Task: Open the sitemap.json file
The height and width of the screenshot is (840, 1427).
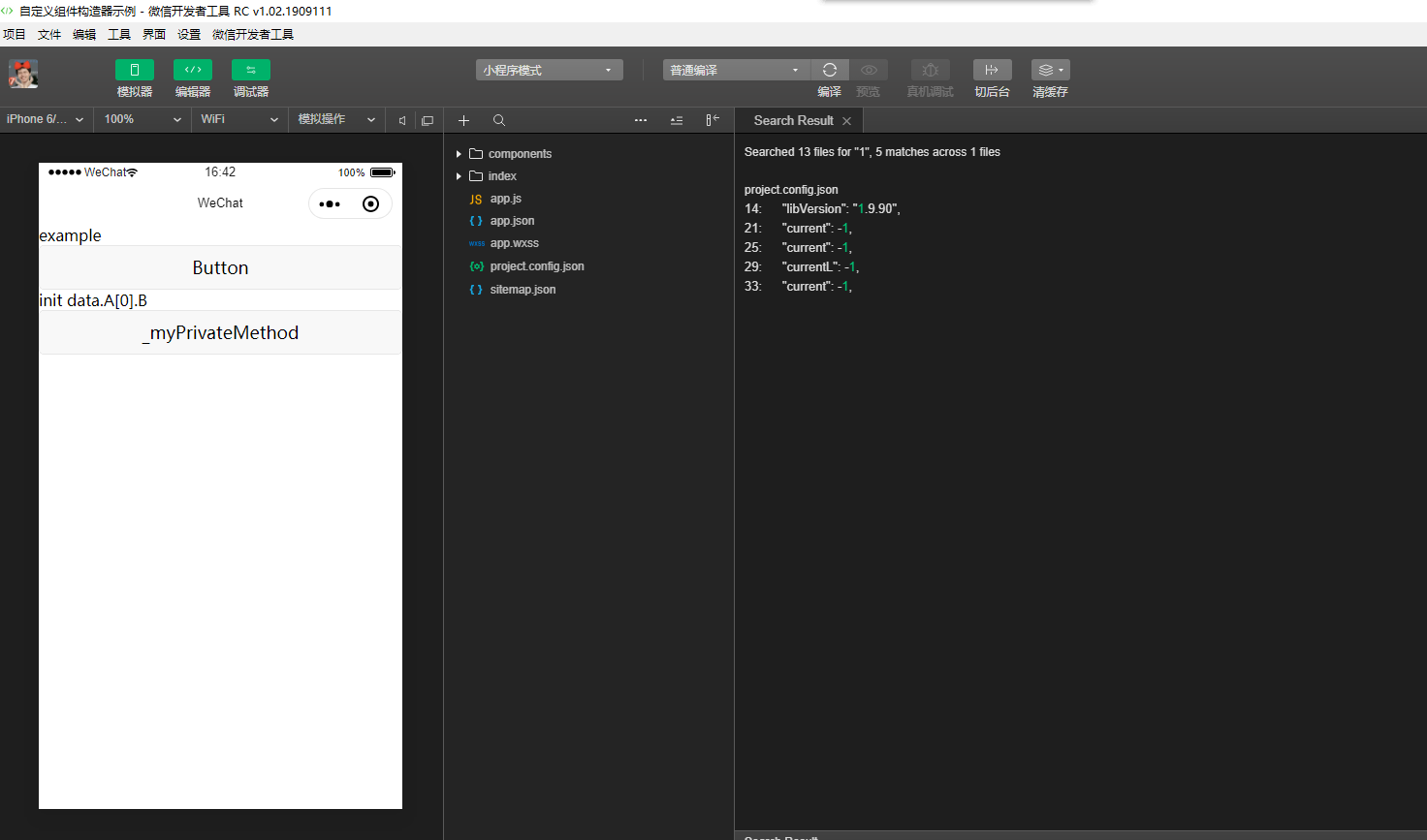Action: click(x=523, y=290)
